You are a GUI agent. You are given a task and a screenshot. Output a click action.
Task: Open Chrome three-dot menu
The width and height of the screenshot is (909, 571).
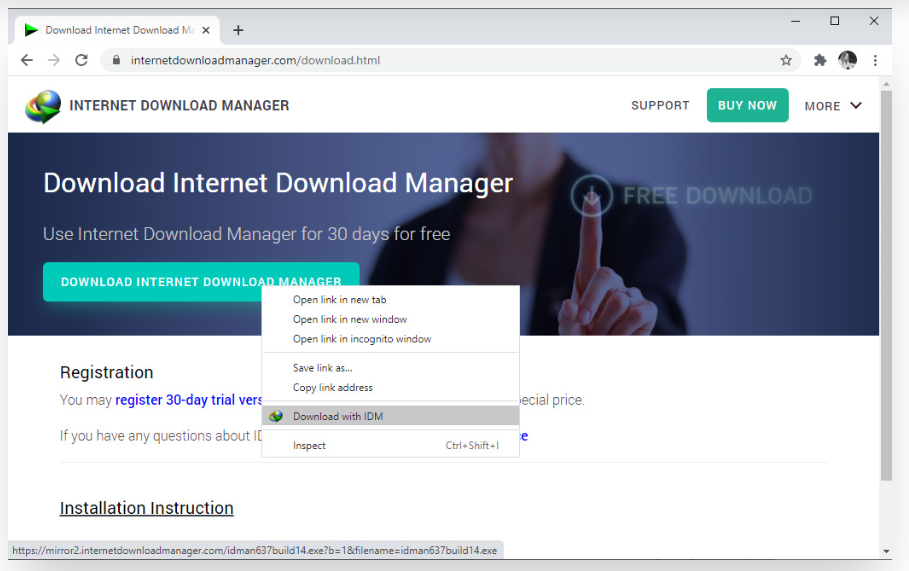875,60
